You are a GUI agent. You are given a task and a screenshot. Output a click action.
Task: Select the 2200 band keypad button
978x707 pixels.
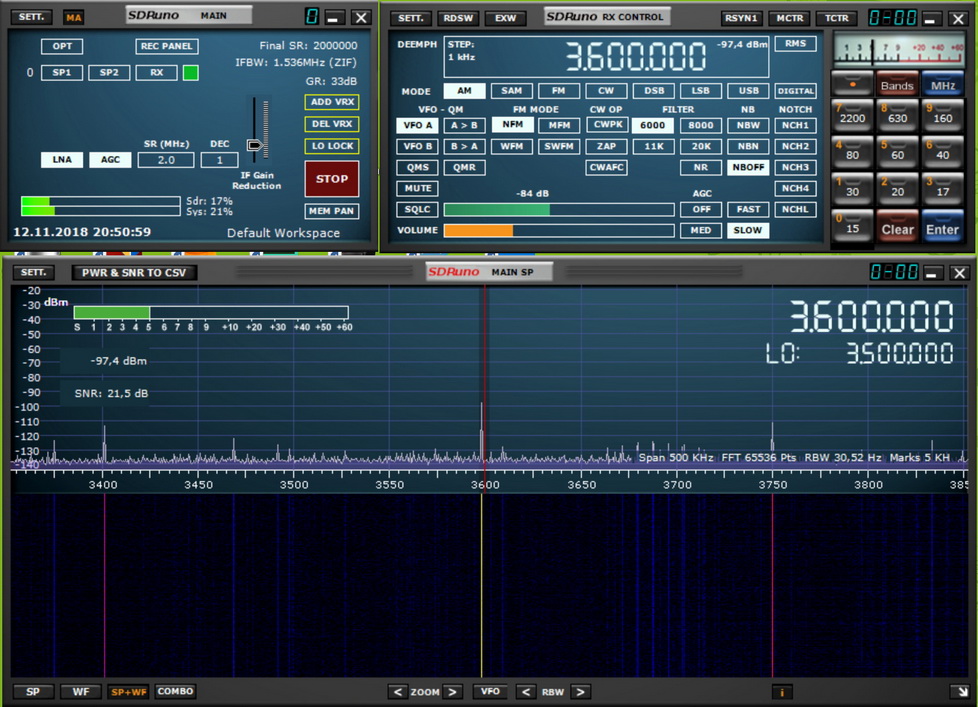pos(852,115)
